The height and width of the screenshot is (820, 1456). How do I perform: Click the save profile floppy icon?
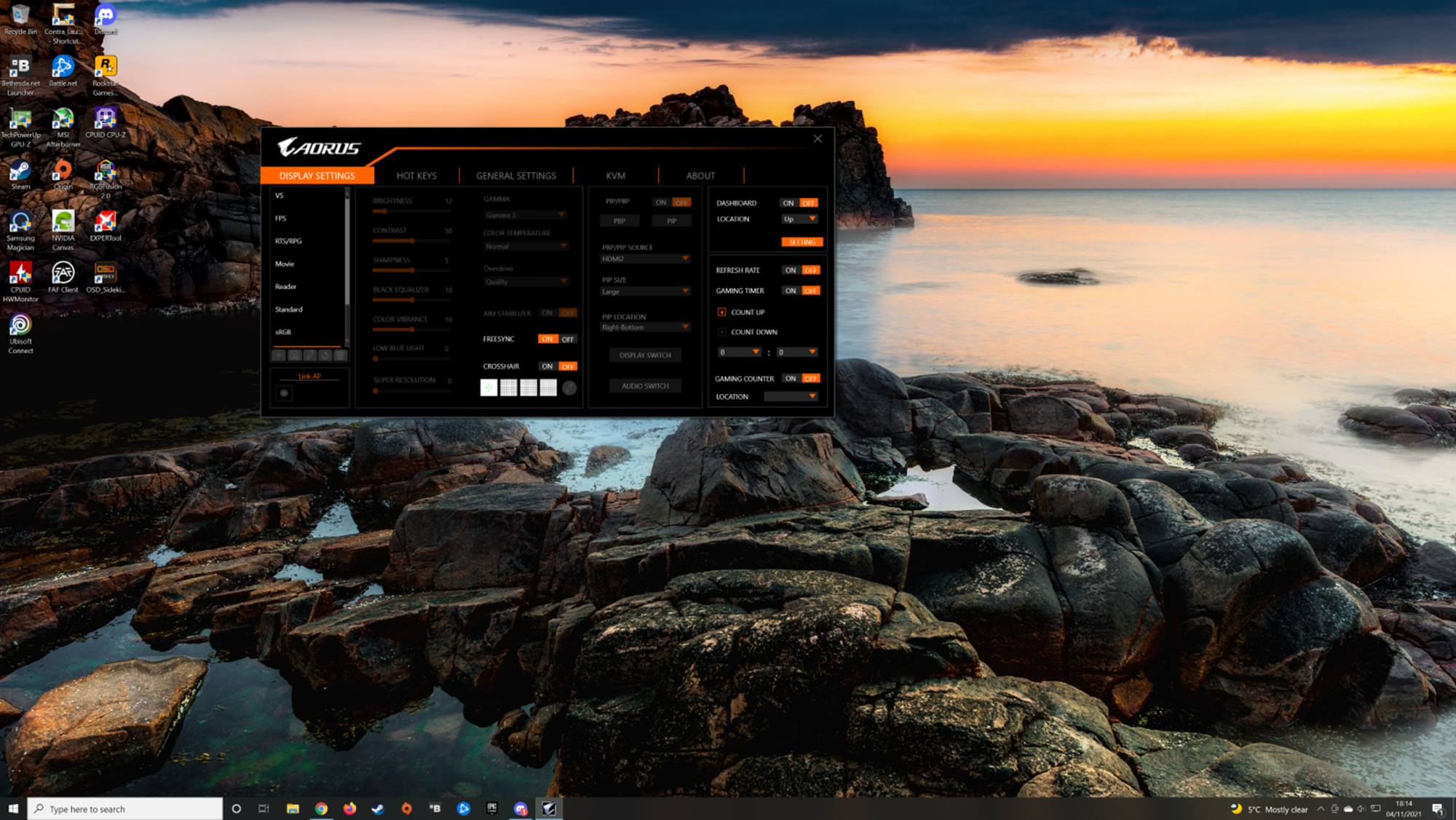(x=294, y=355)
